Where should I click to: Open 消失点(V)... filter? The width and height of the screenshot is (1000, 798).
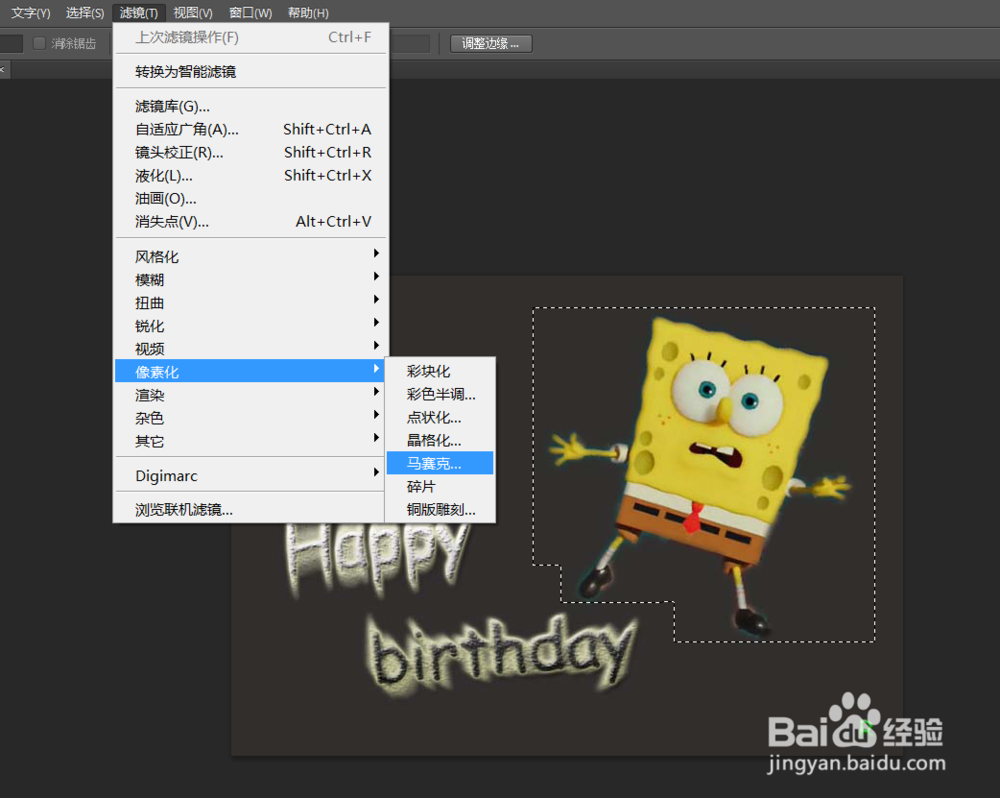pos(251,221)
